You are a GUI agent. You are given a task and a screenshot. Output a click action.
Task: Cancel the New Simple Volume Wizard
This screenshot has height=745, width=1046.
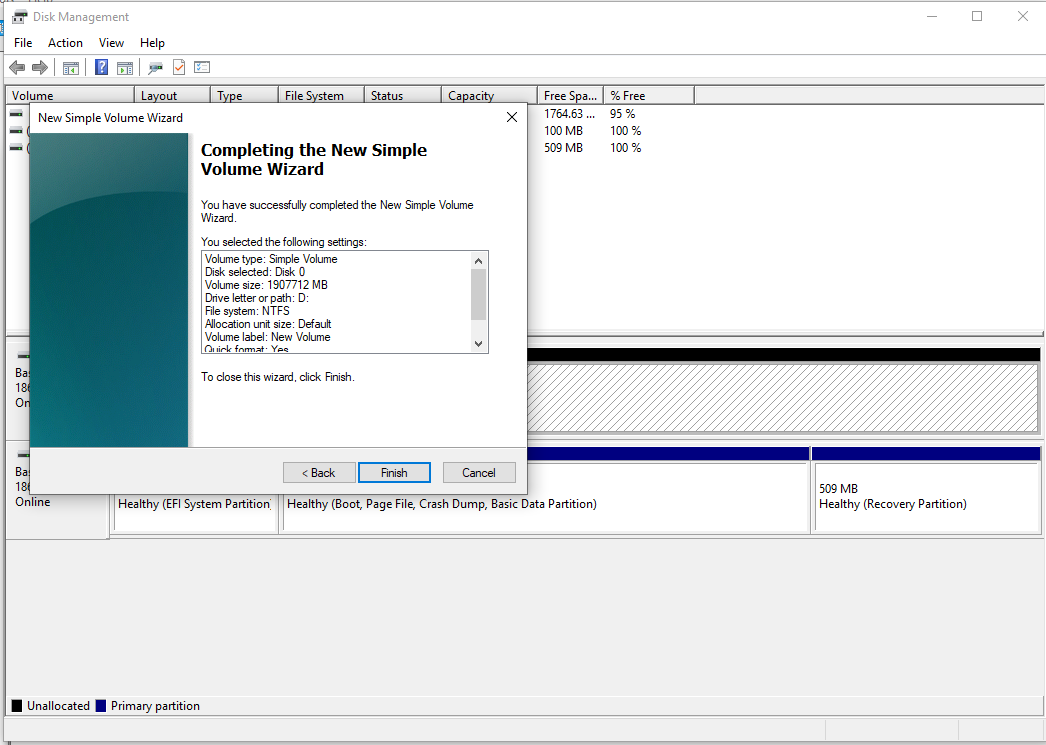(x=479, y=472)
